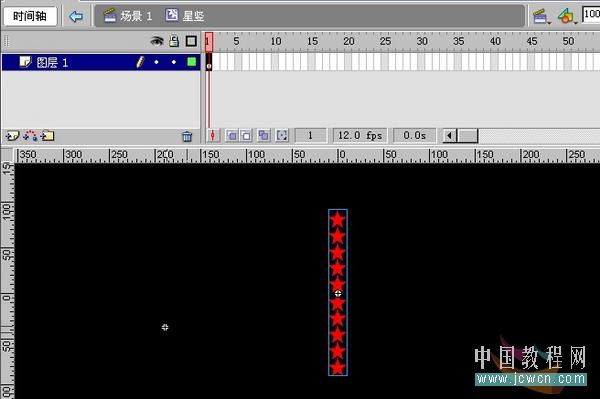Click the star column's center registration point
This screenshot has width=600, height=399.
point(338,293)
